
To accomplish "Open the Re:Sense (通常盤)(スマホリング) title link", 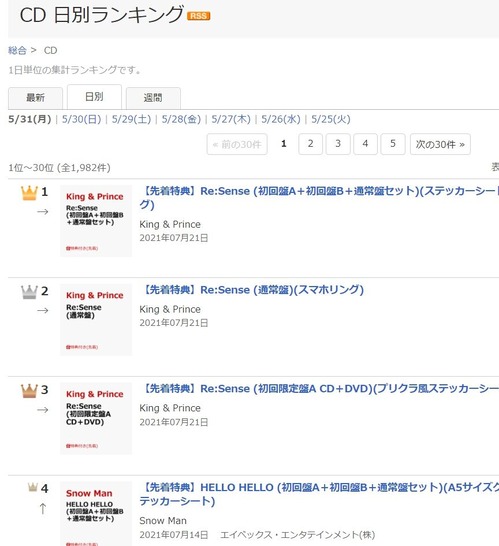I will (x=252, y=290).
